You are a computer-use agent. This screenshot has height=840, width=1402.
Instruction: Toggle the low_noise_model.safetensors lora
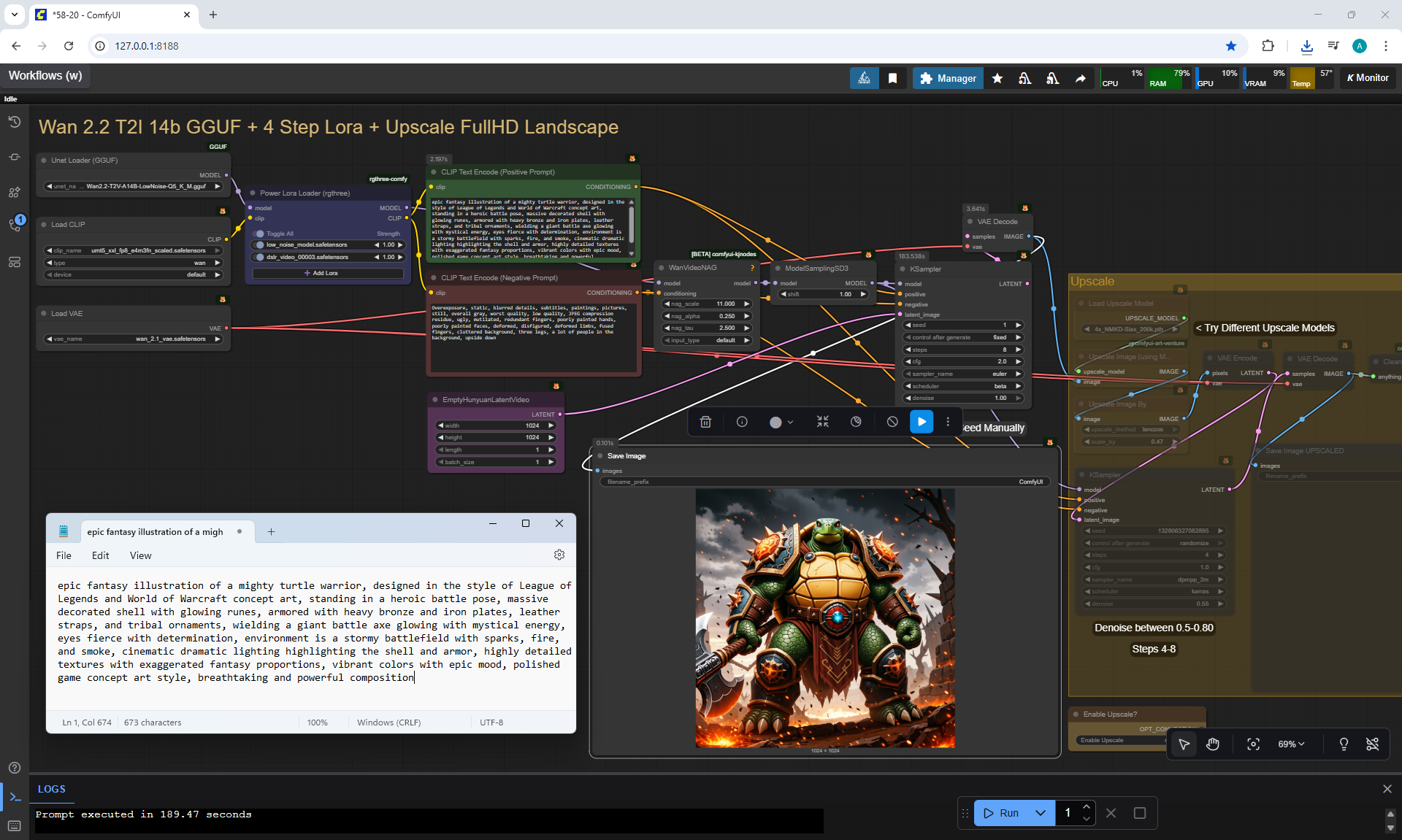(260, 245)
